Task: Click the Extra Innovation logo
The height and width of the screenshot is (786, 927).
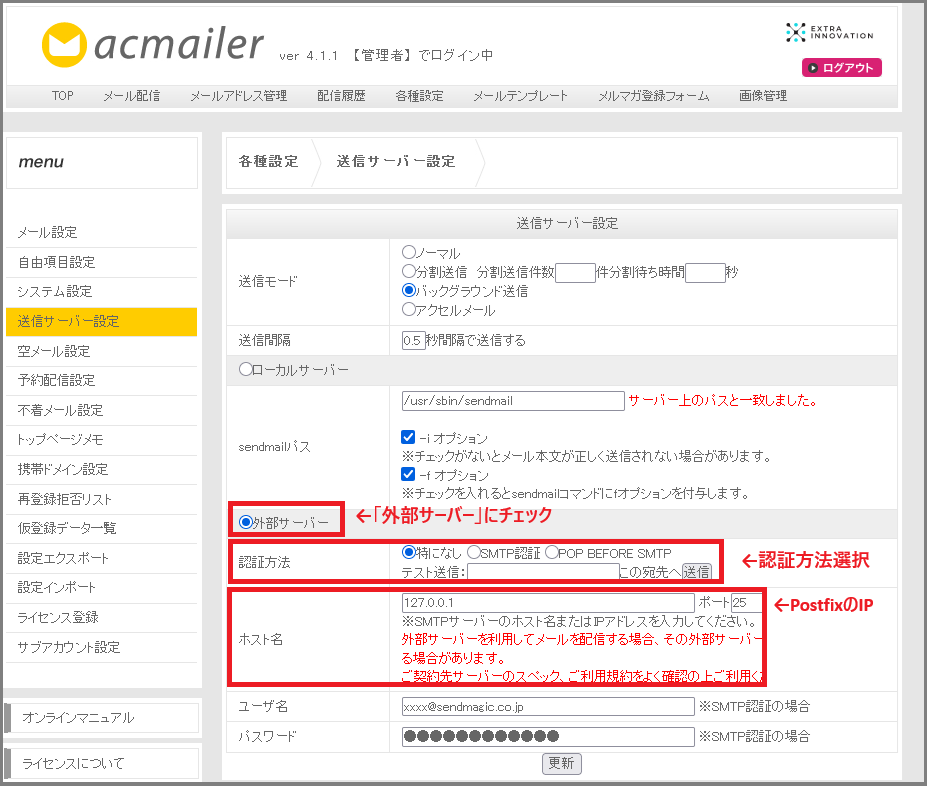Action: [829, 32]
